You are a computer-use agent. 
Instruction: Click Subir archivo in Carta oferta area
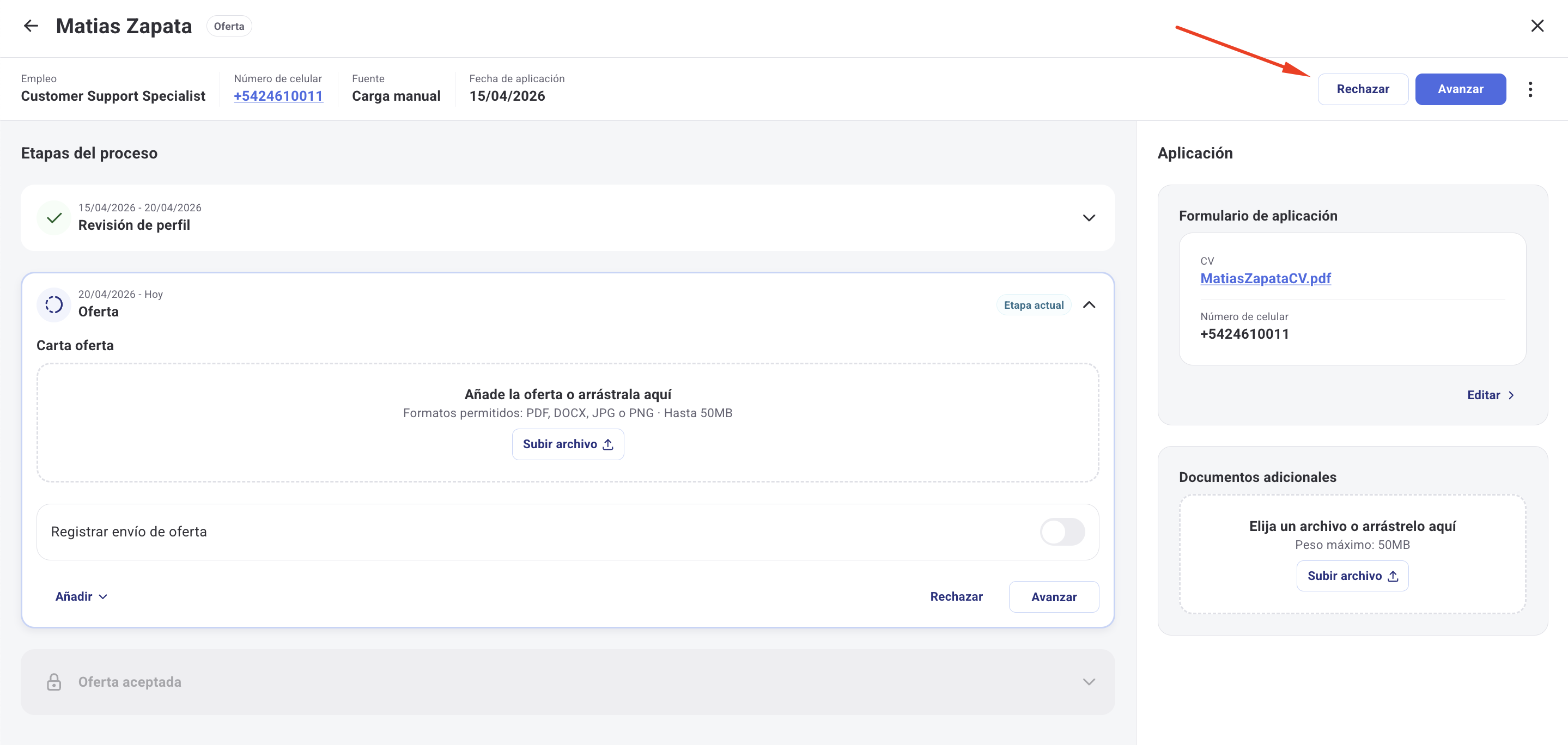(567, 444)
